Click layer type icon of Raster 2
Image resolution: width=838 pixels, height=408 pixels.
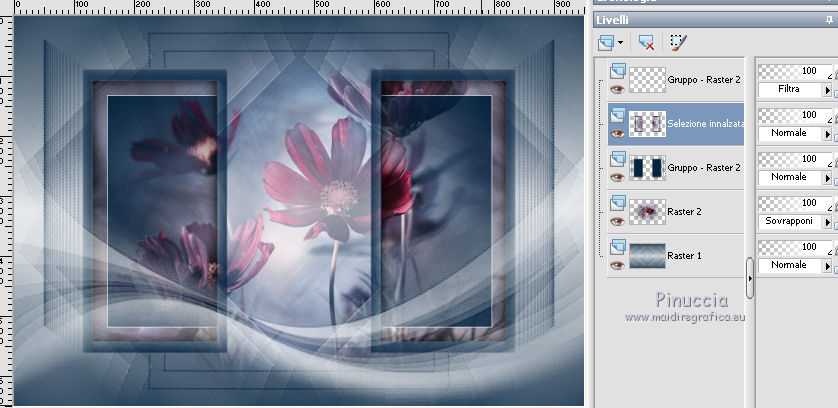[618, 202]
